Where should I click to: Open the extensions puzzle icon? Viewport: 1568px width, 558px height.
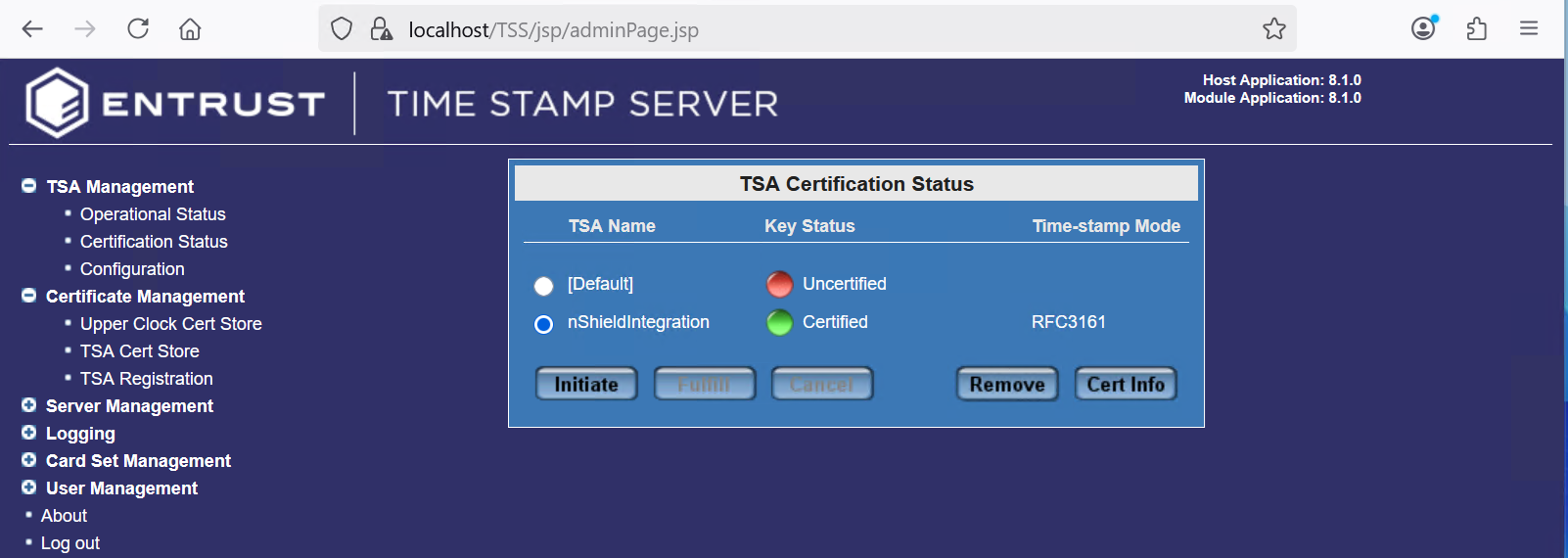click(x=1477, y=29)
